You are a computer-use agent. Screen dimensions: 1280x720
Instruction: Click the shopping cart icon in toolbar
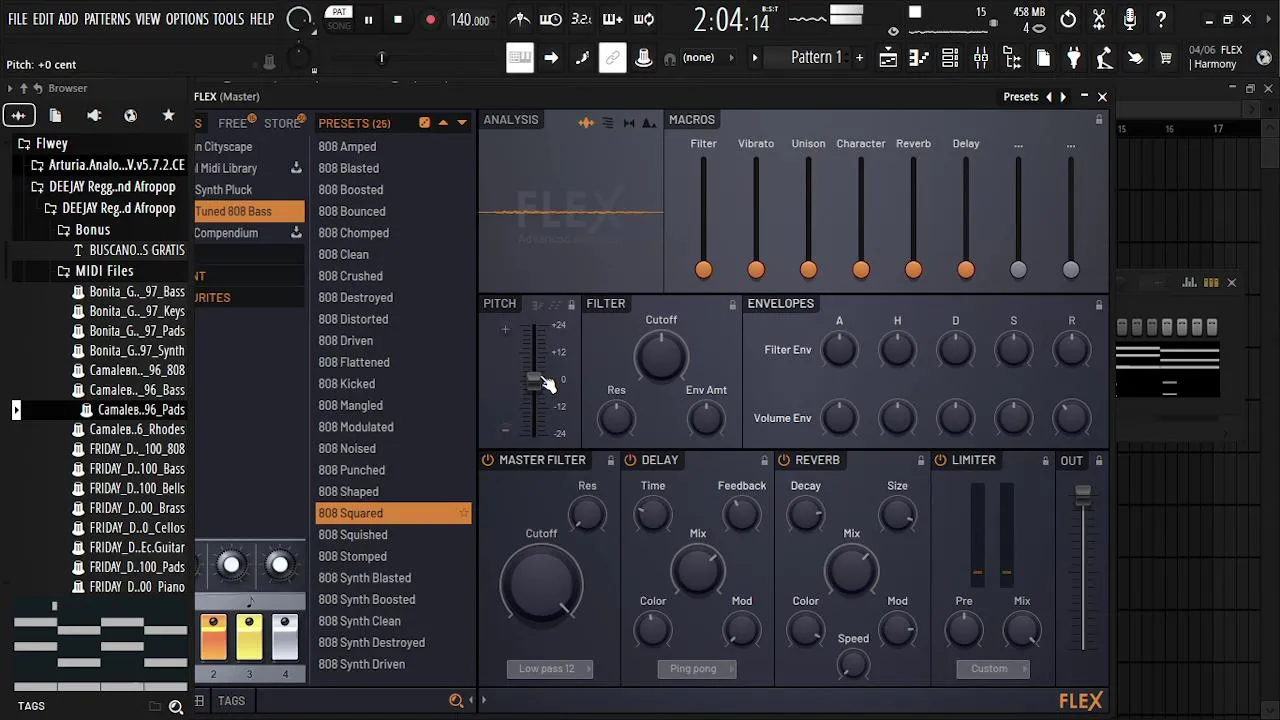[x=1165, y=58]
